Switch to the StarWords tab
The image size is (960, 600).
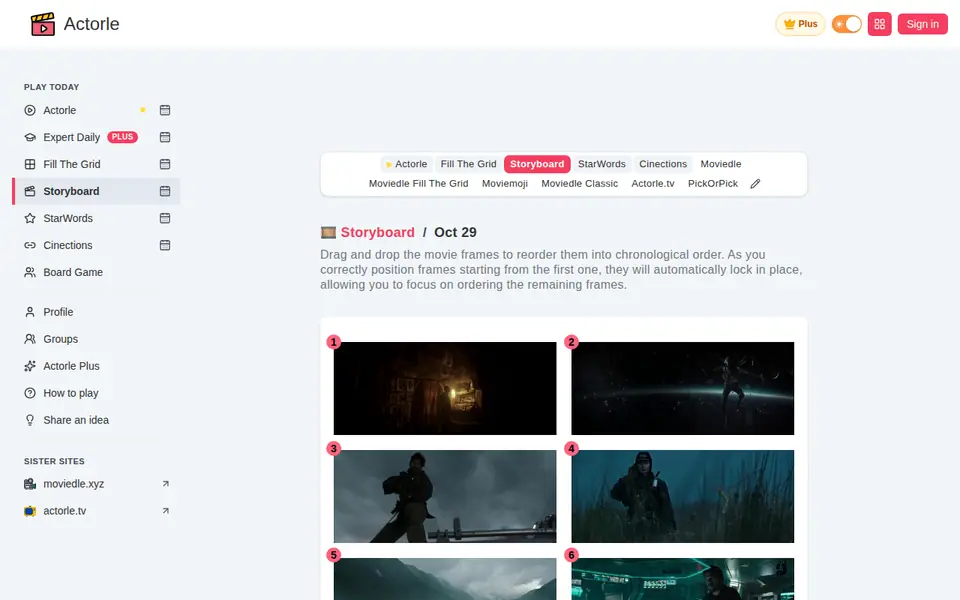[x=602, y=164]
